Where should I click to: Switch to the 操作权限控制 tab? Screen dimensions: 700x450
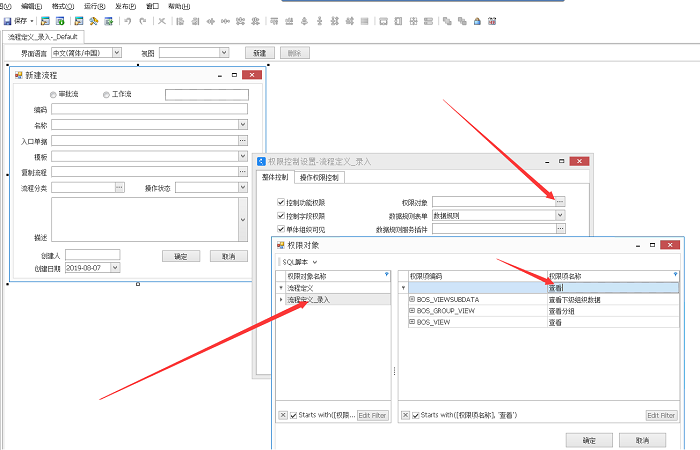coord(319,178)
